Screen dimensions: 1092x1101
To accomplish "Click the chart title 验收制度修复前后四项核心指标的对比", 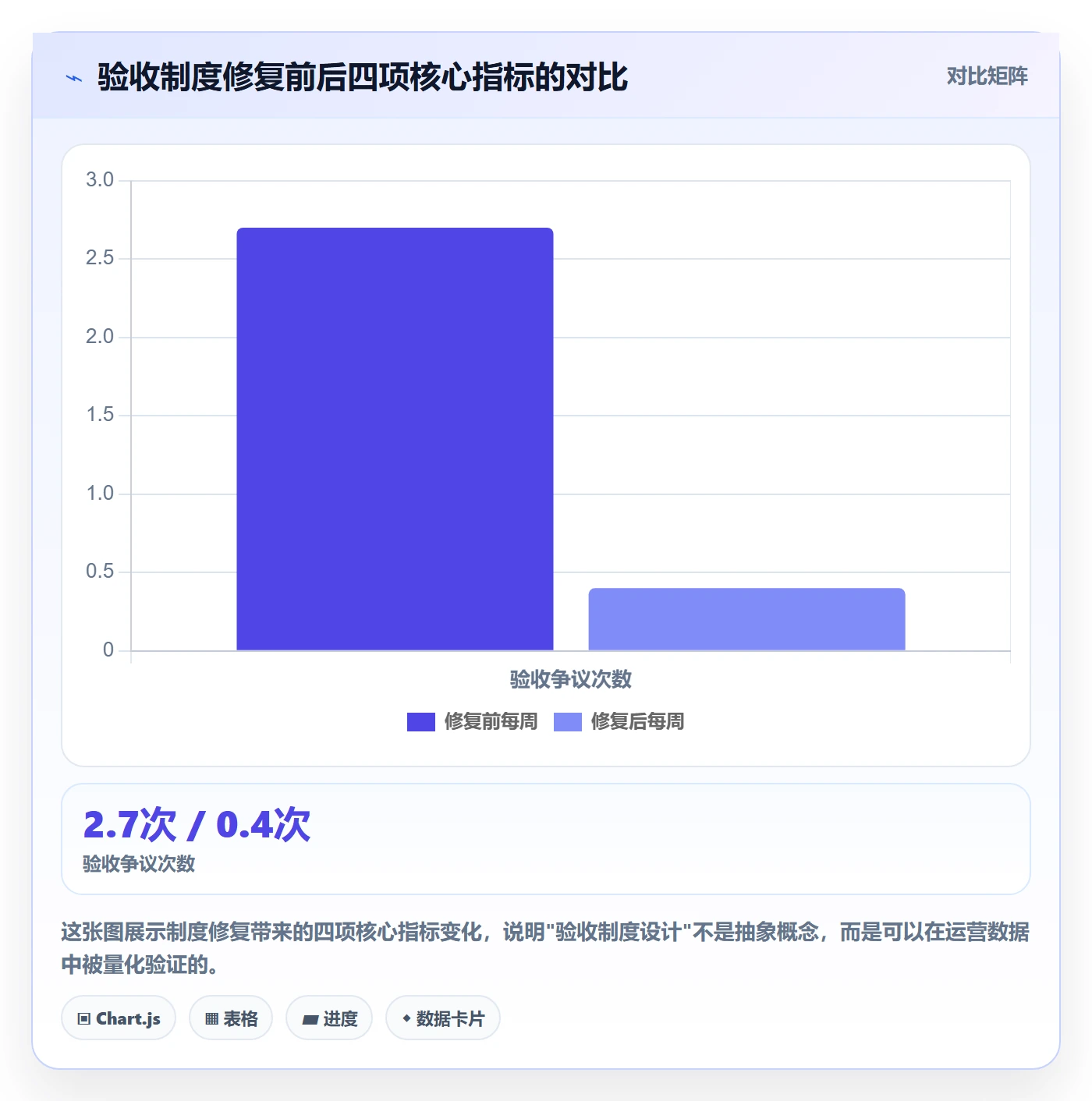I will click(x=363, y=77).
